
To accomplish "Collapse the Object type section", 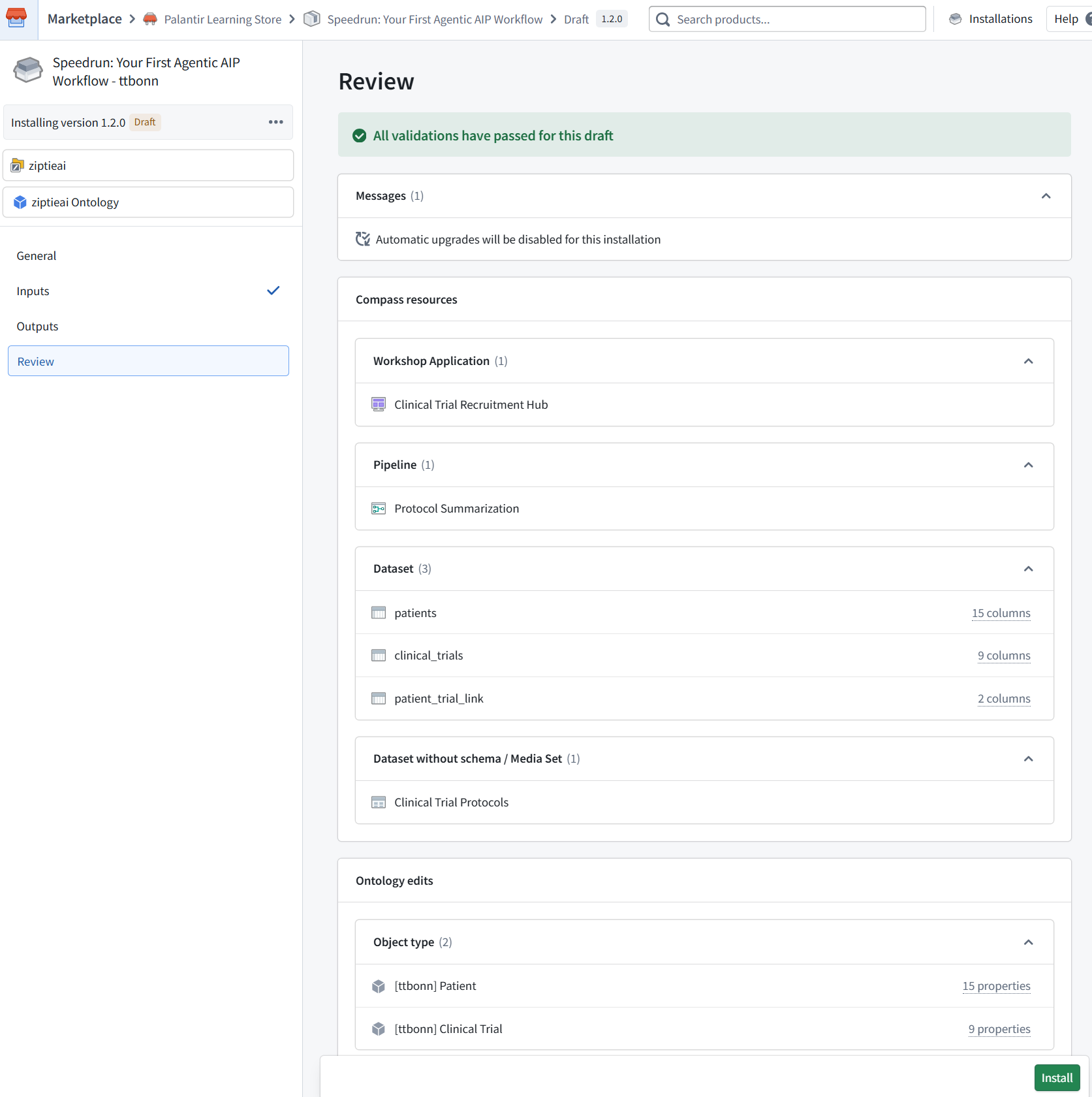I will tap(1028, 942).
